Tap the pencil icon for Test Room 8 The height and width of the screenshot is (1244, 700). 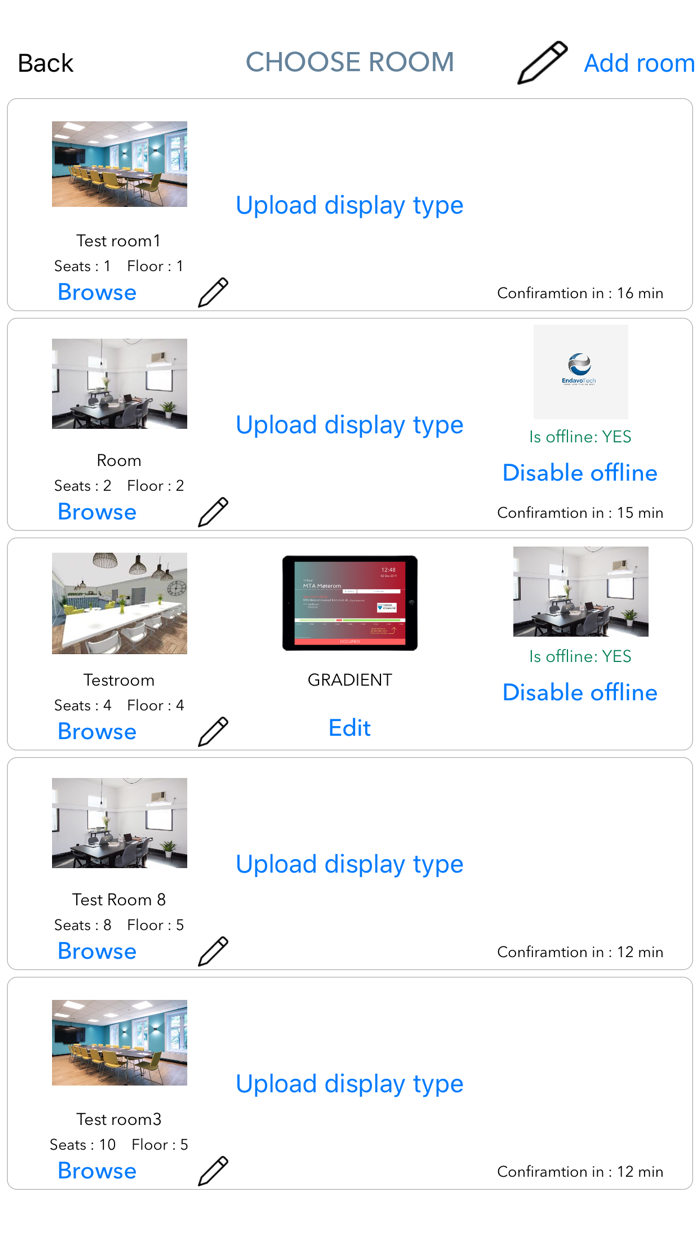tap(213, 951)
